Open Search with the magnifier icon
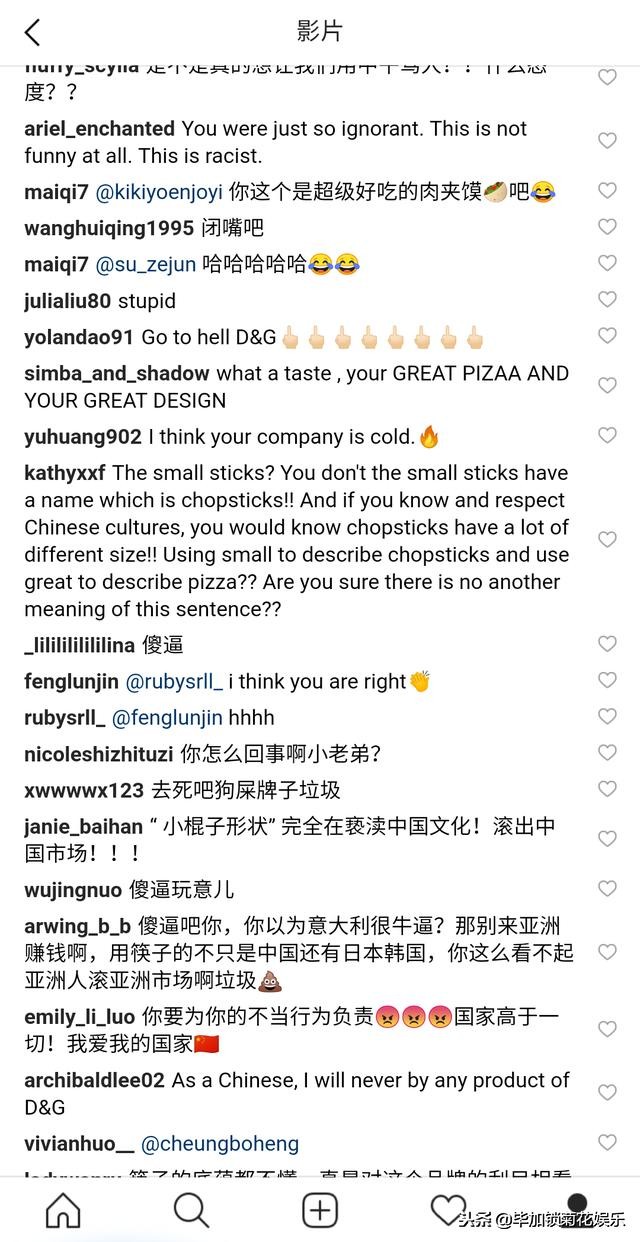The image size is (640, 1242). 190,1209
